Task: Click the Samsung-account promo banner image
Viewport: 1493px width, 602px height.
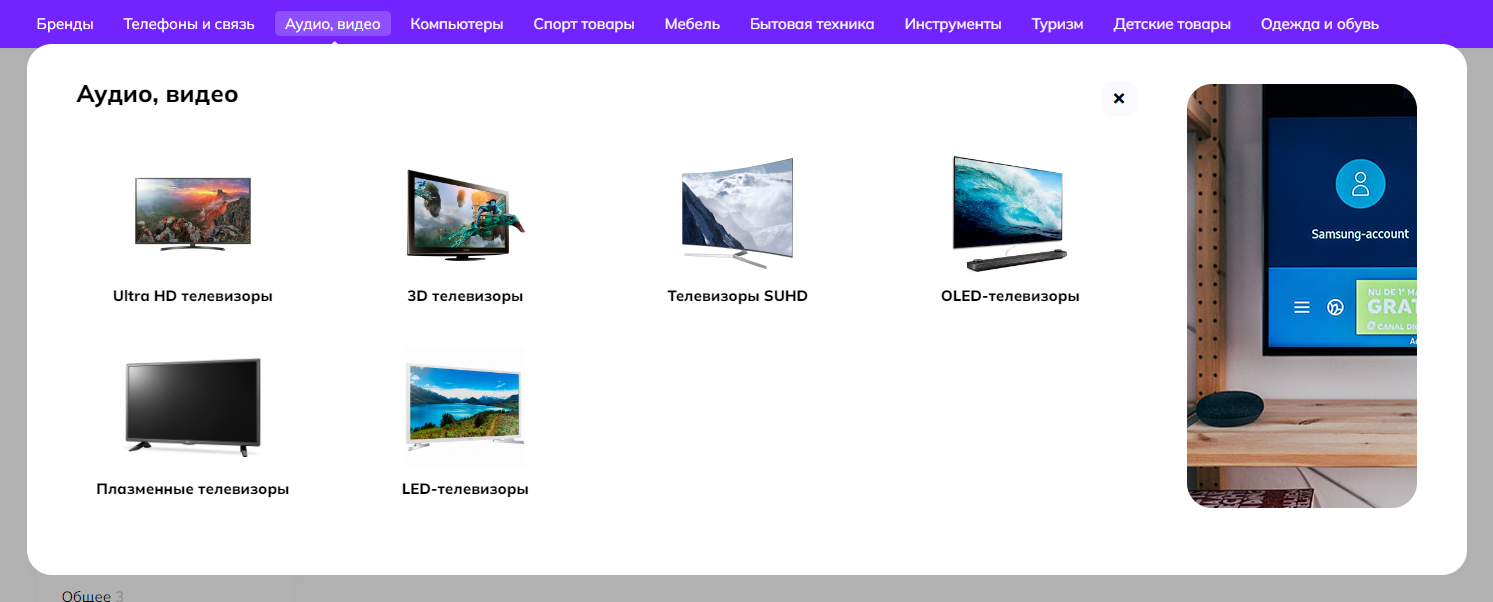Action: [x=1301, y=296]
